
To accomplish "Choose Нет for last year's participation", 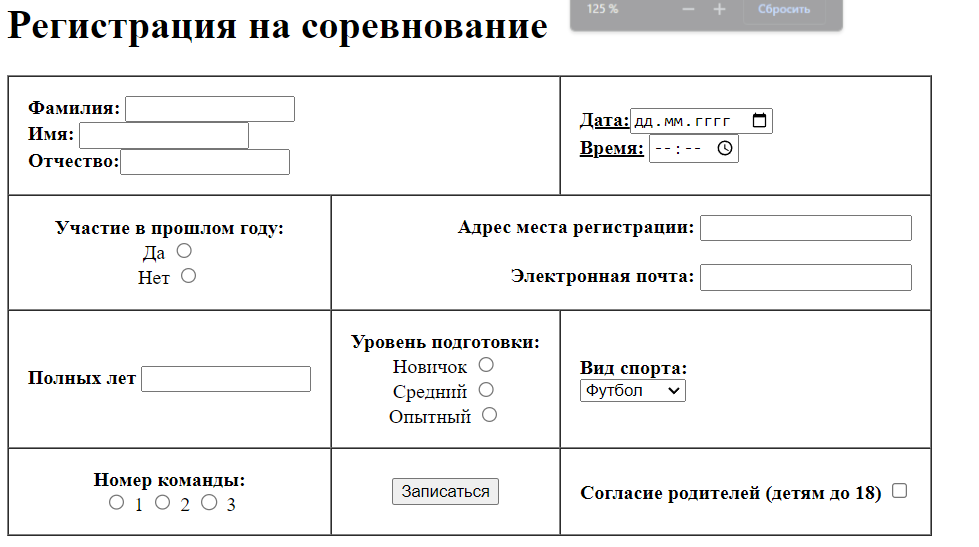I will click(188, 276).
